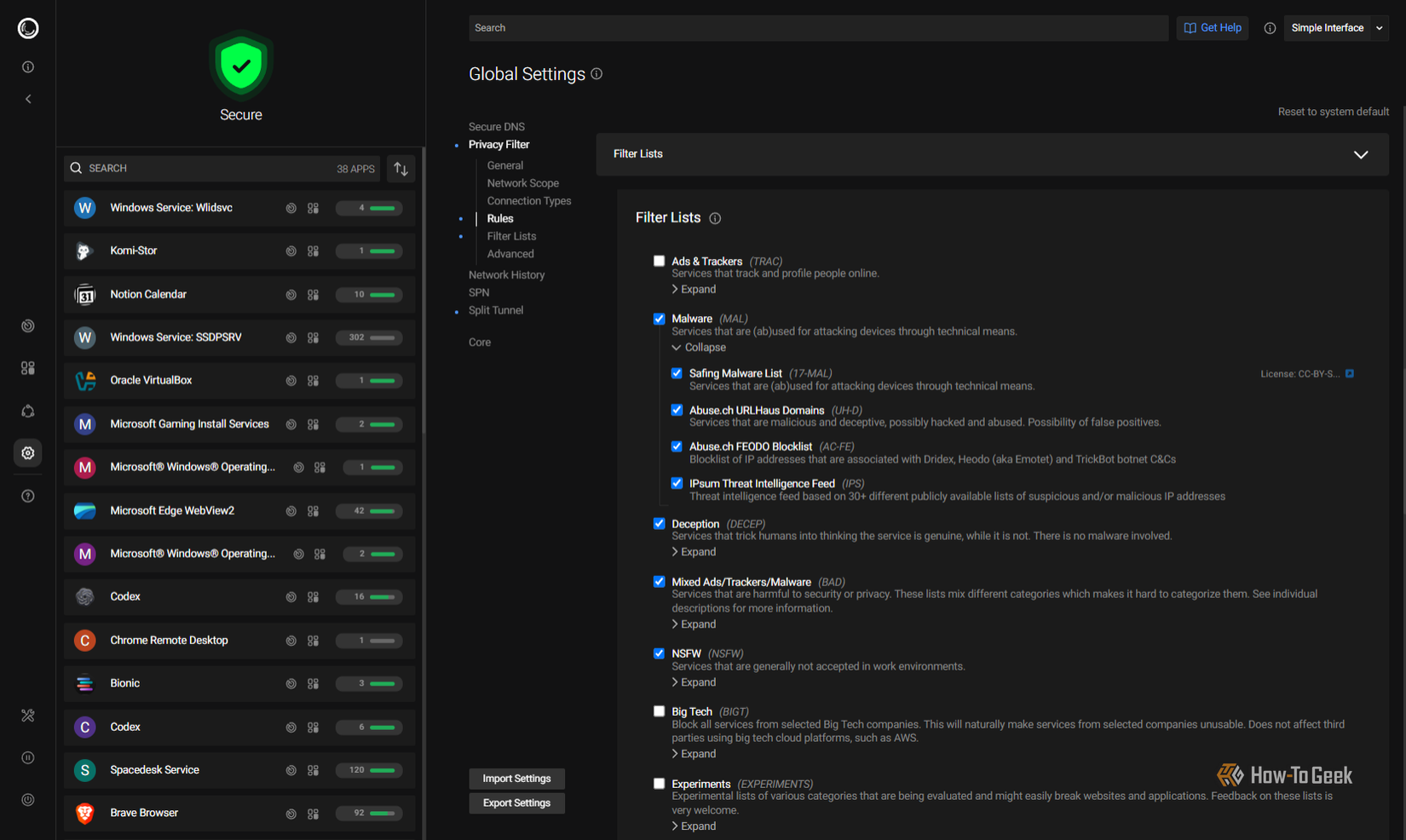Click the grid icon in the Notion Calendar row

(313, 295)
